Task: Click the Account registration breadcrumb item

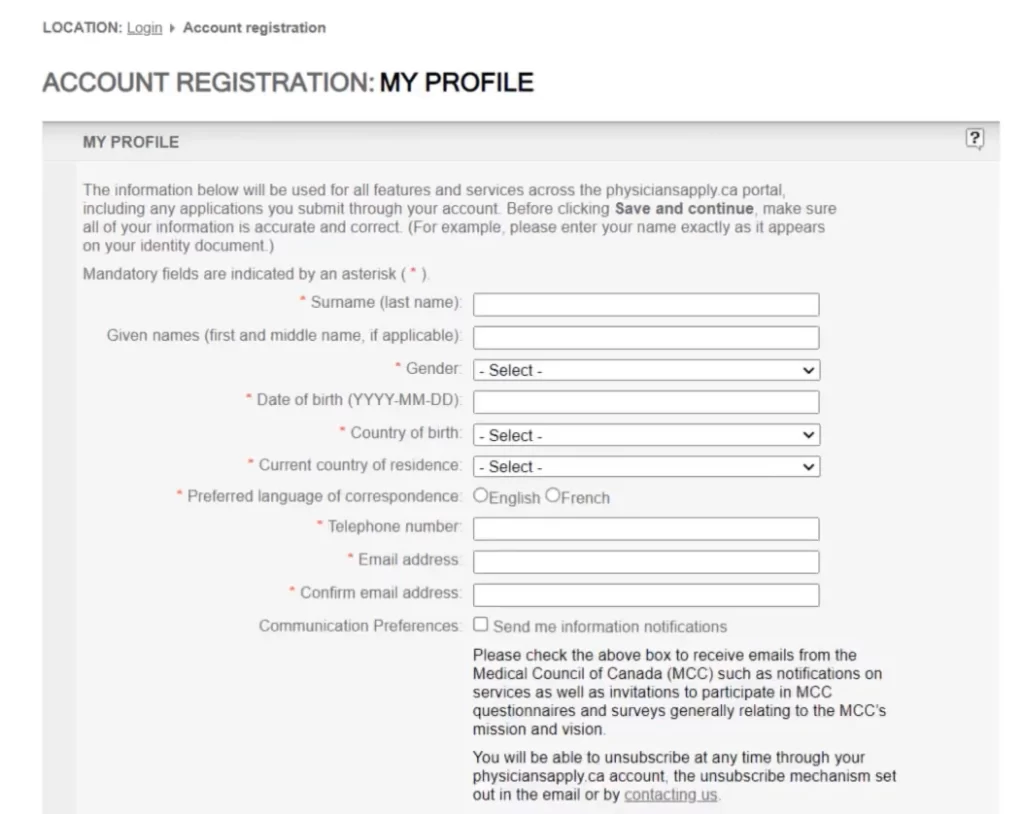Action: pos(254,28)
